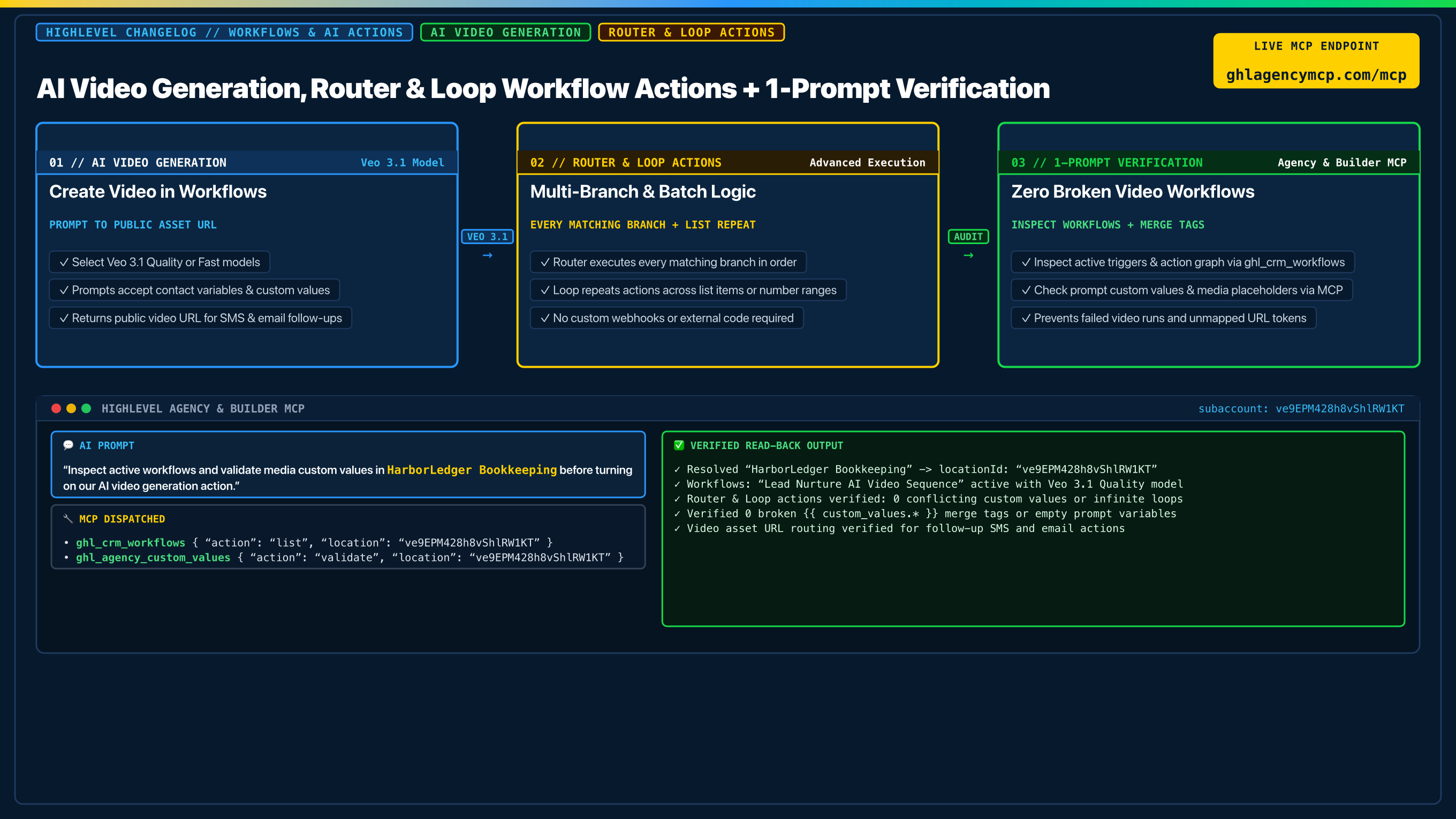
Task: Click the subaccount ID ve9EPM428h8vShlRW1KT
Action: pos(1339,408)
